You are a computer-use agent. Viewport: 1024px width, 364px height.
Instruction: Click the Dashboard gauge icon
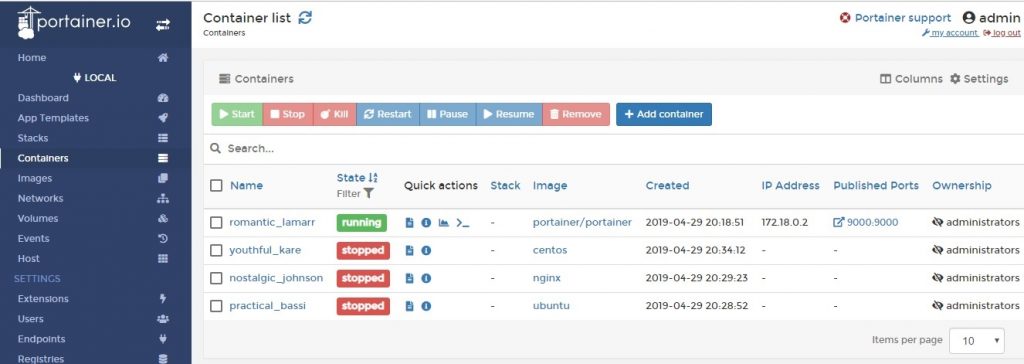coord(163,98)
